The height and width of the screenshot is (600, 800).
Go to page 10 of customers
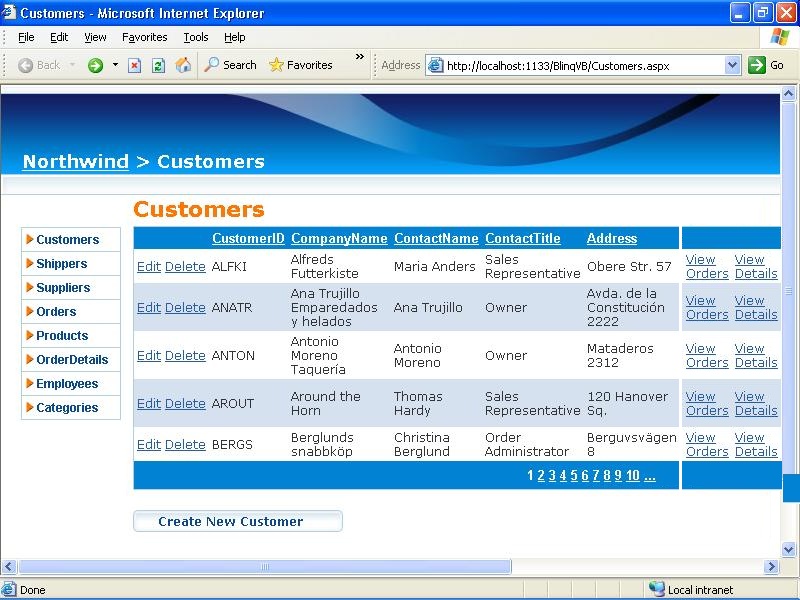click(633, 476)
